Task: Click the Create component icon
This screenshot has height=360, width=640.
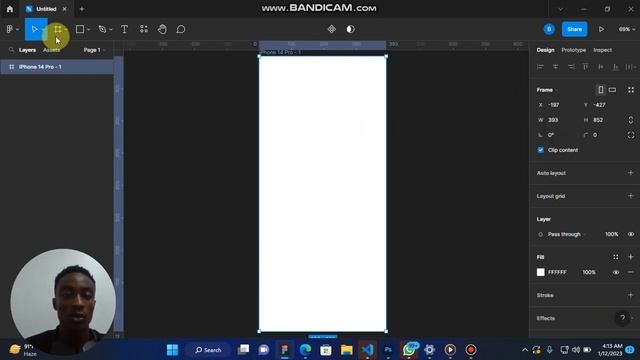Action: coord(331,29)
